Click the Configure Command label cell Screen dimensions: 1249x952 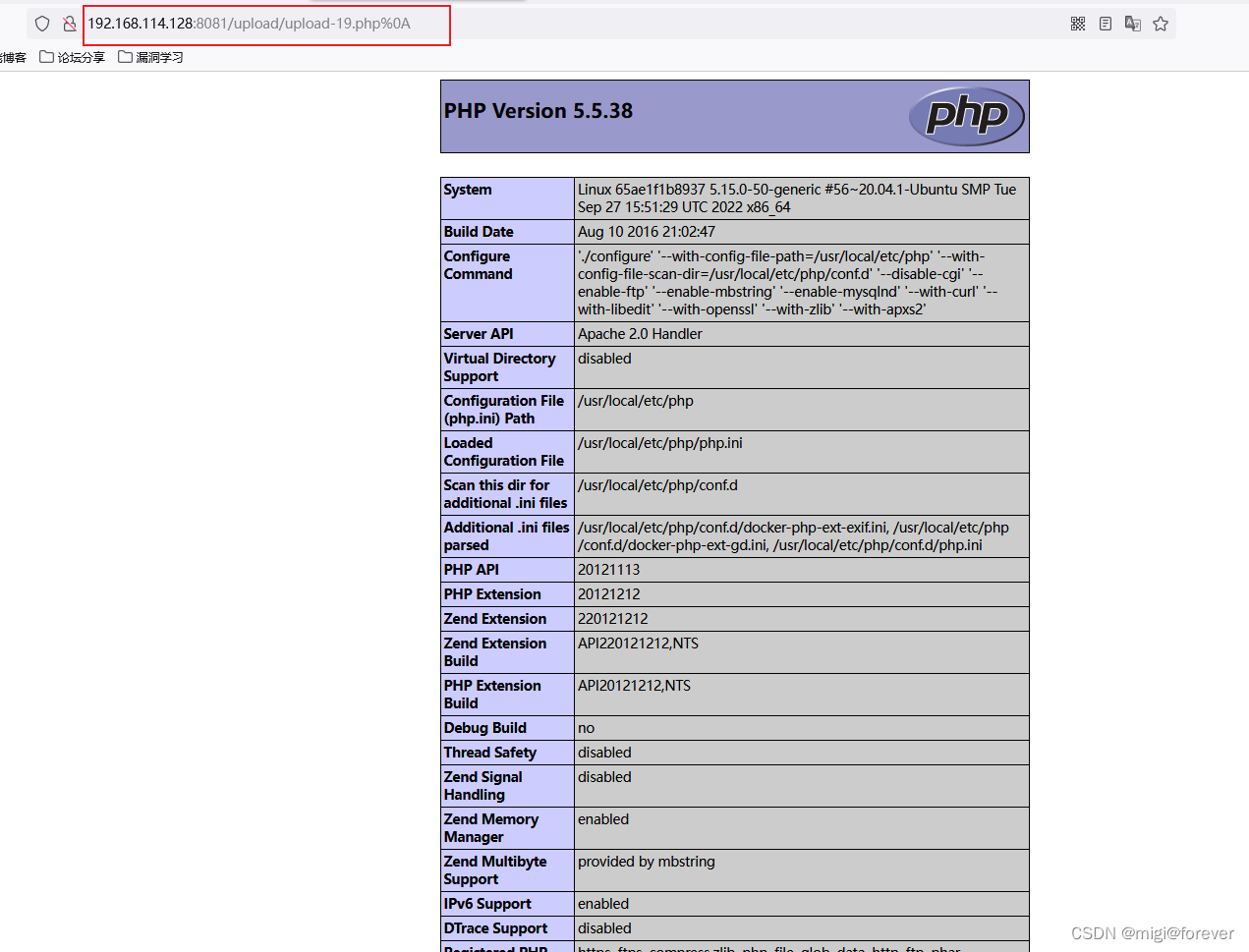click(478, 265)
